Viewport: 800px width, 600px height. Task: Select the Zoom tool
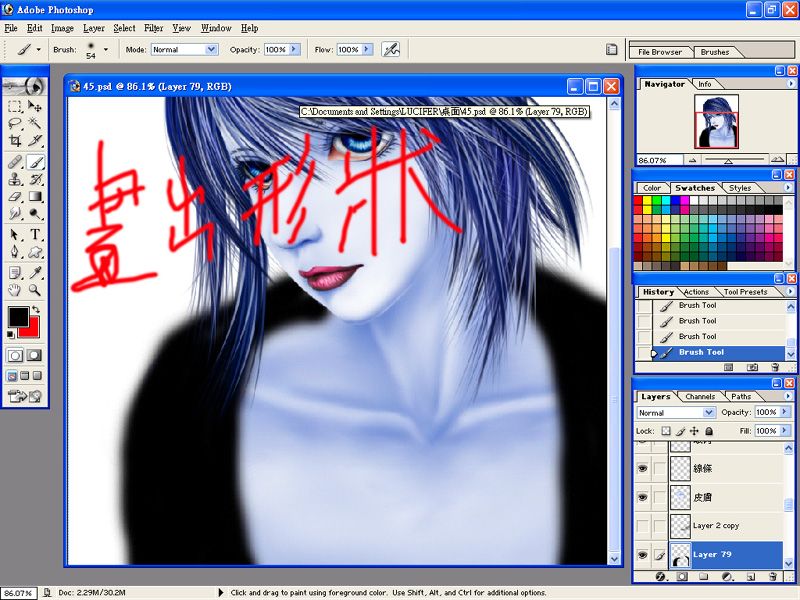[x=35, y=290]
